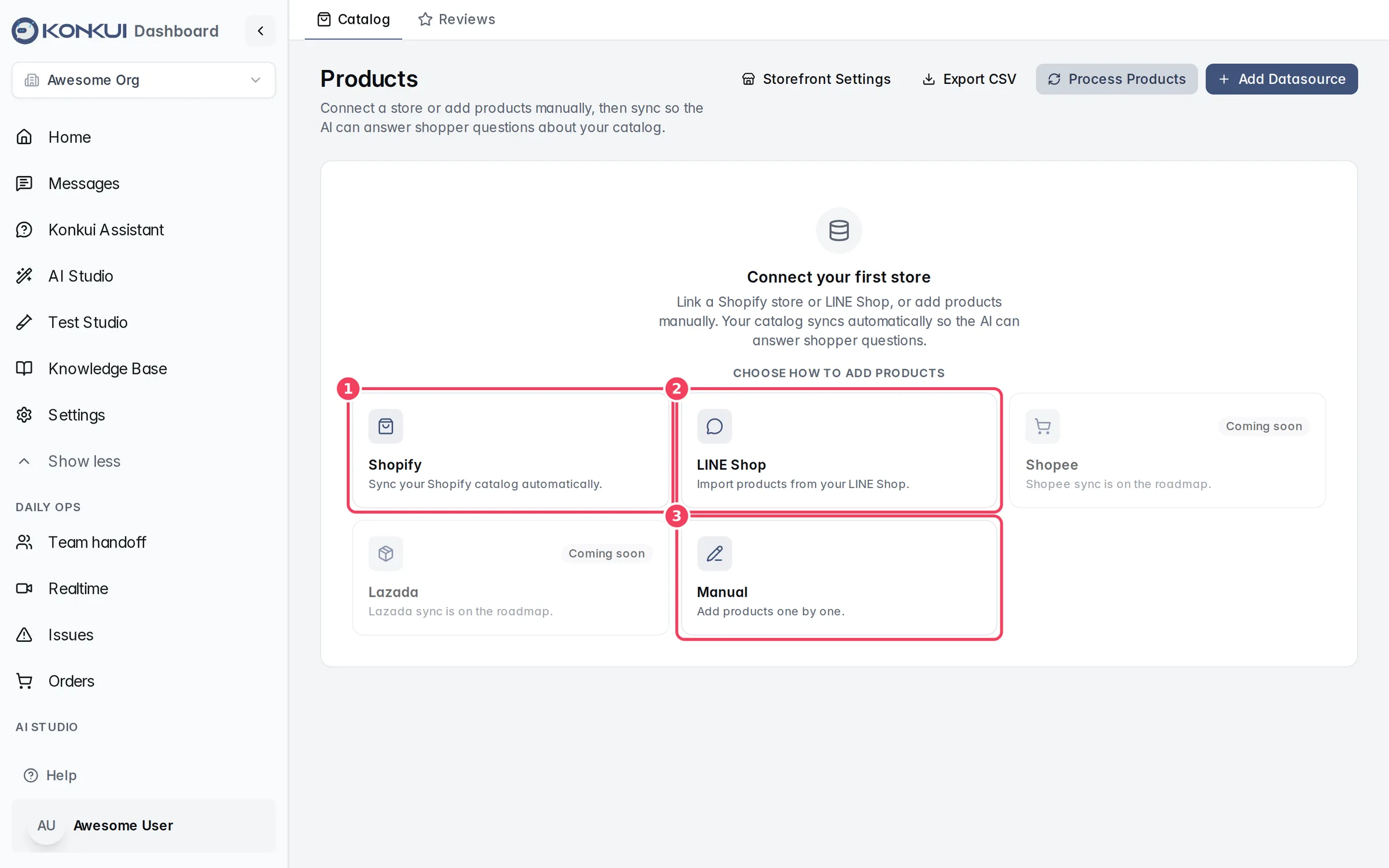Screen dimensions: 1389x868
Task: Click the AU avatar circle
Action: click(x=46, y=826)
